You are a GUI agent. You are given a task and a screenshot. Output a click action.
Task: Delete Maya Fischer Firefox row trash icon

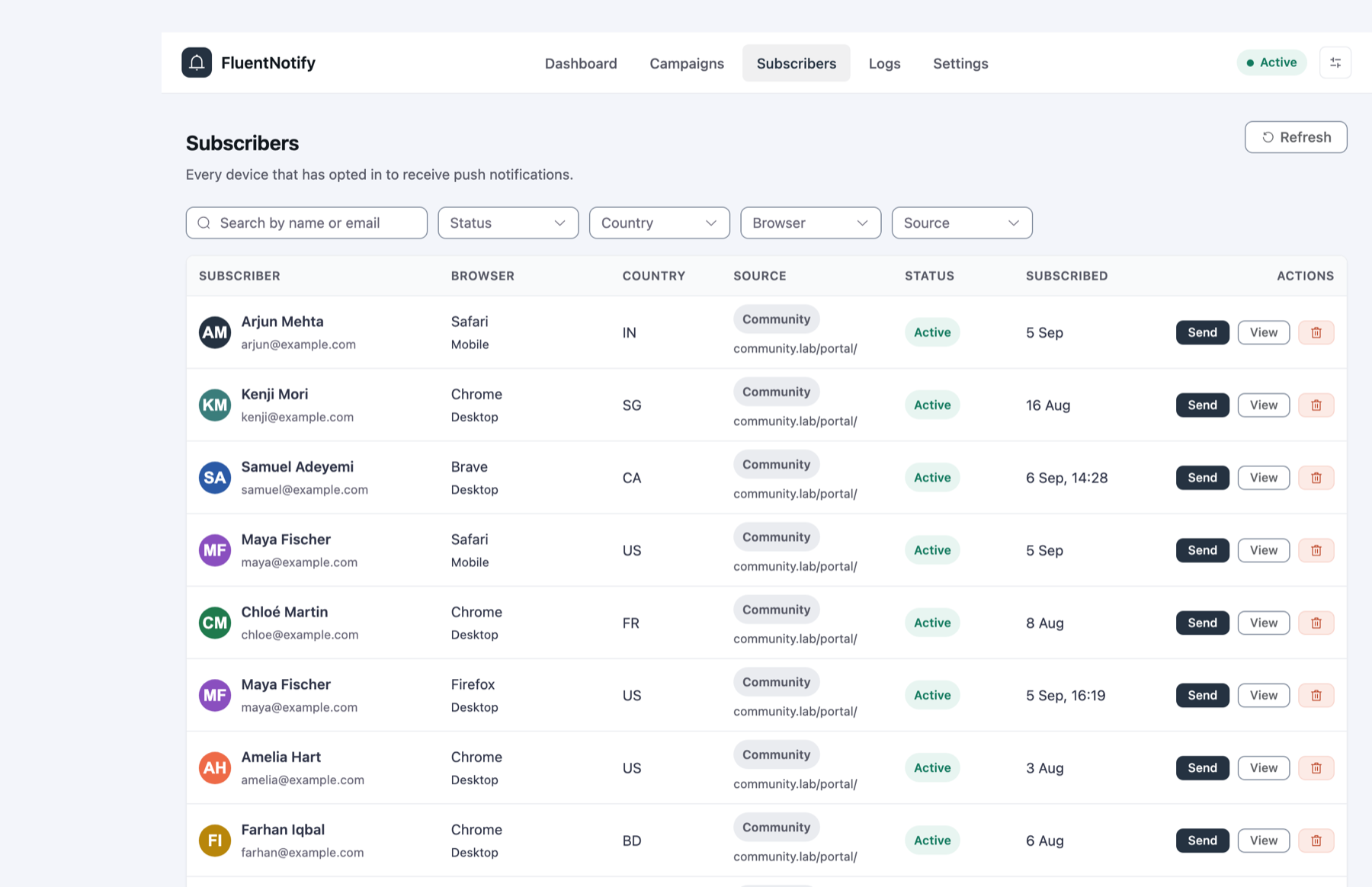coord(1316,695)
